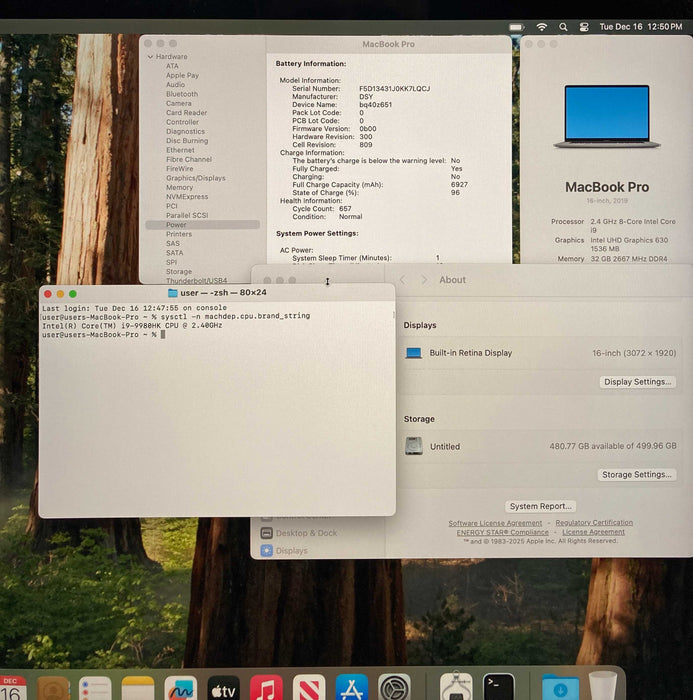Select Power in the Hardware list
This screenshot has width=693, height=700.
point(202,225)
